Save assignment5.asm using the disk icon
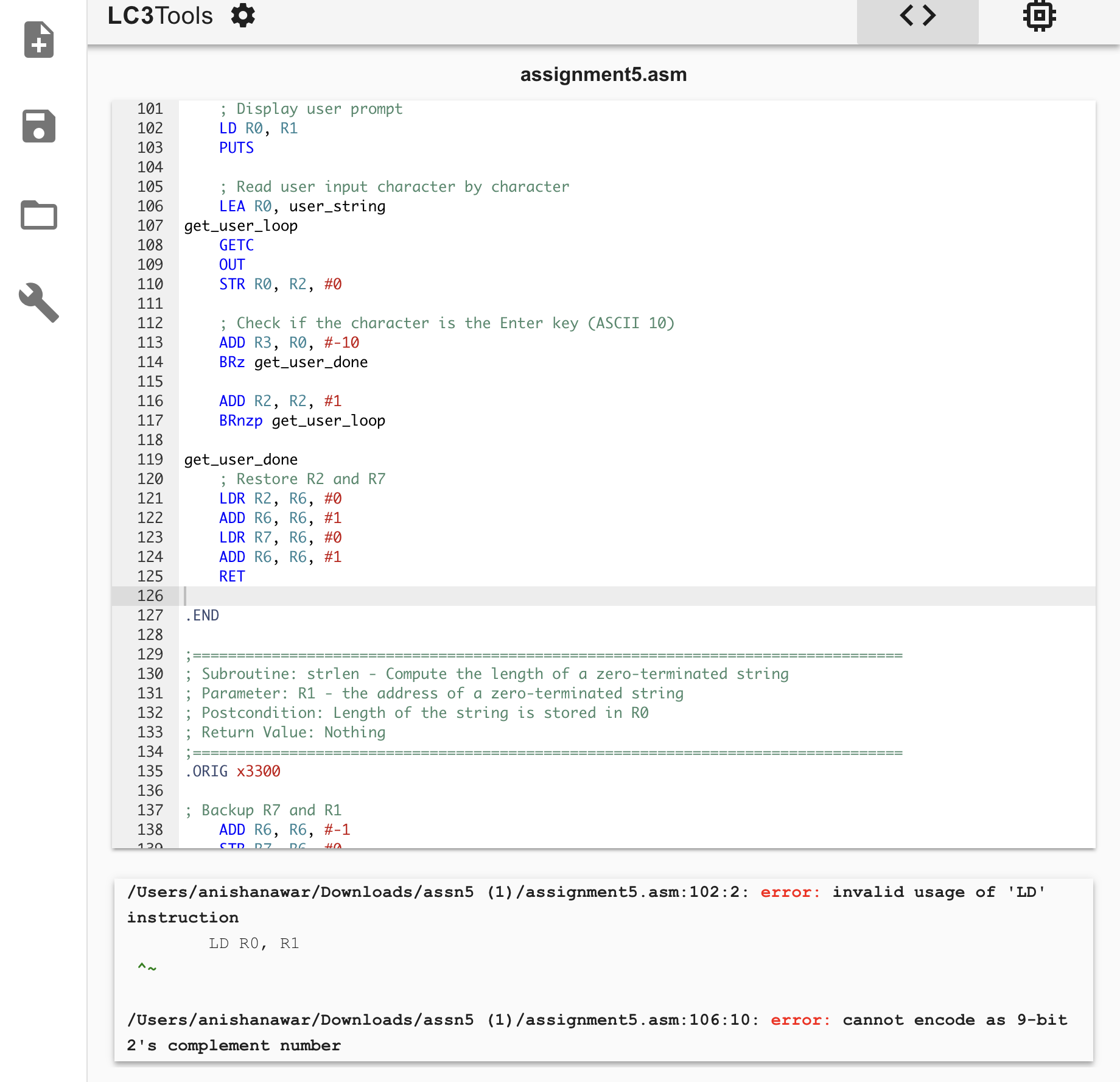 (38, 127)
